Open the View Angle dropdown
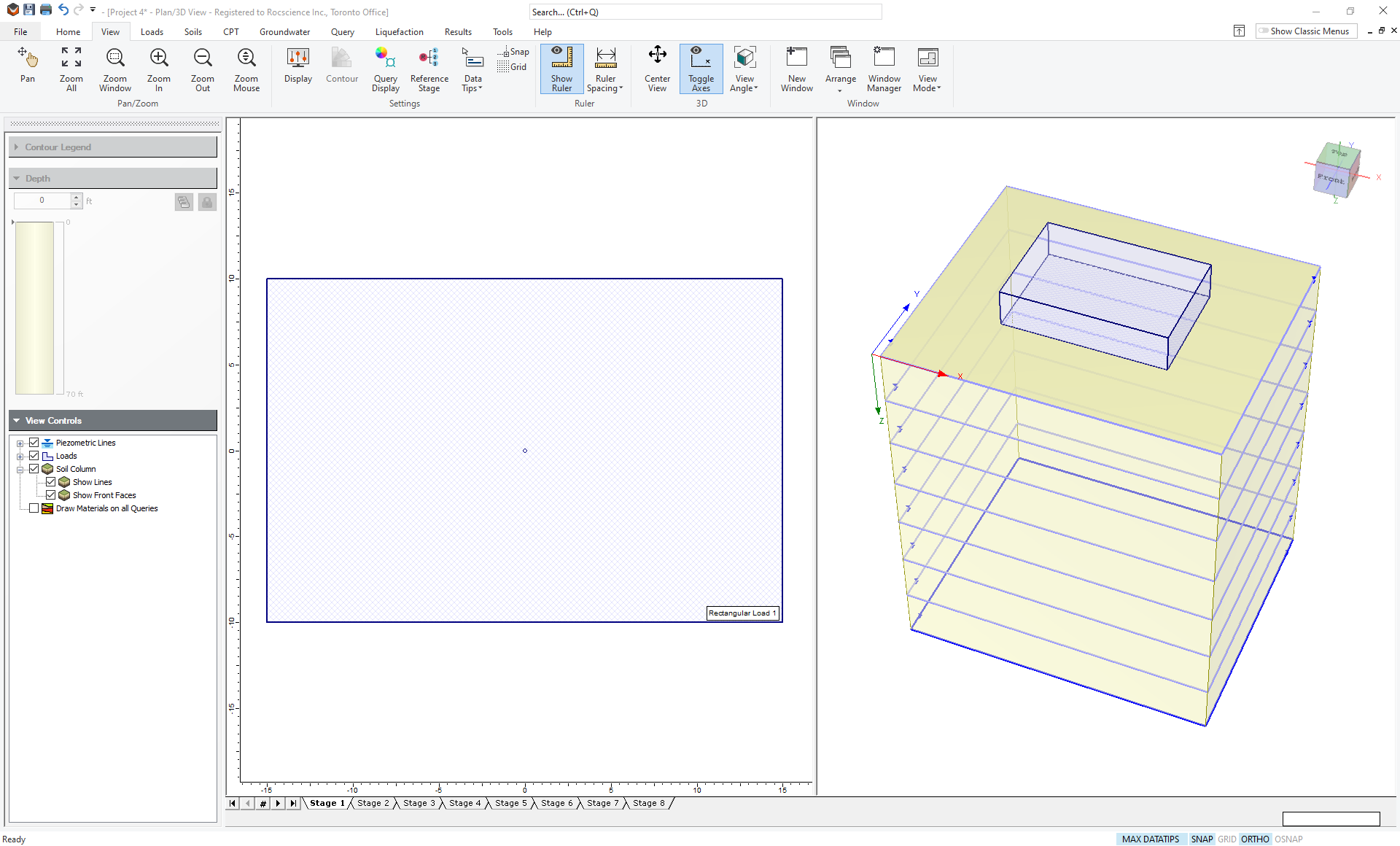Image resolution: width=1400 pixels, height=846 pixels. coord(744,69)
